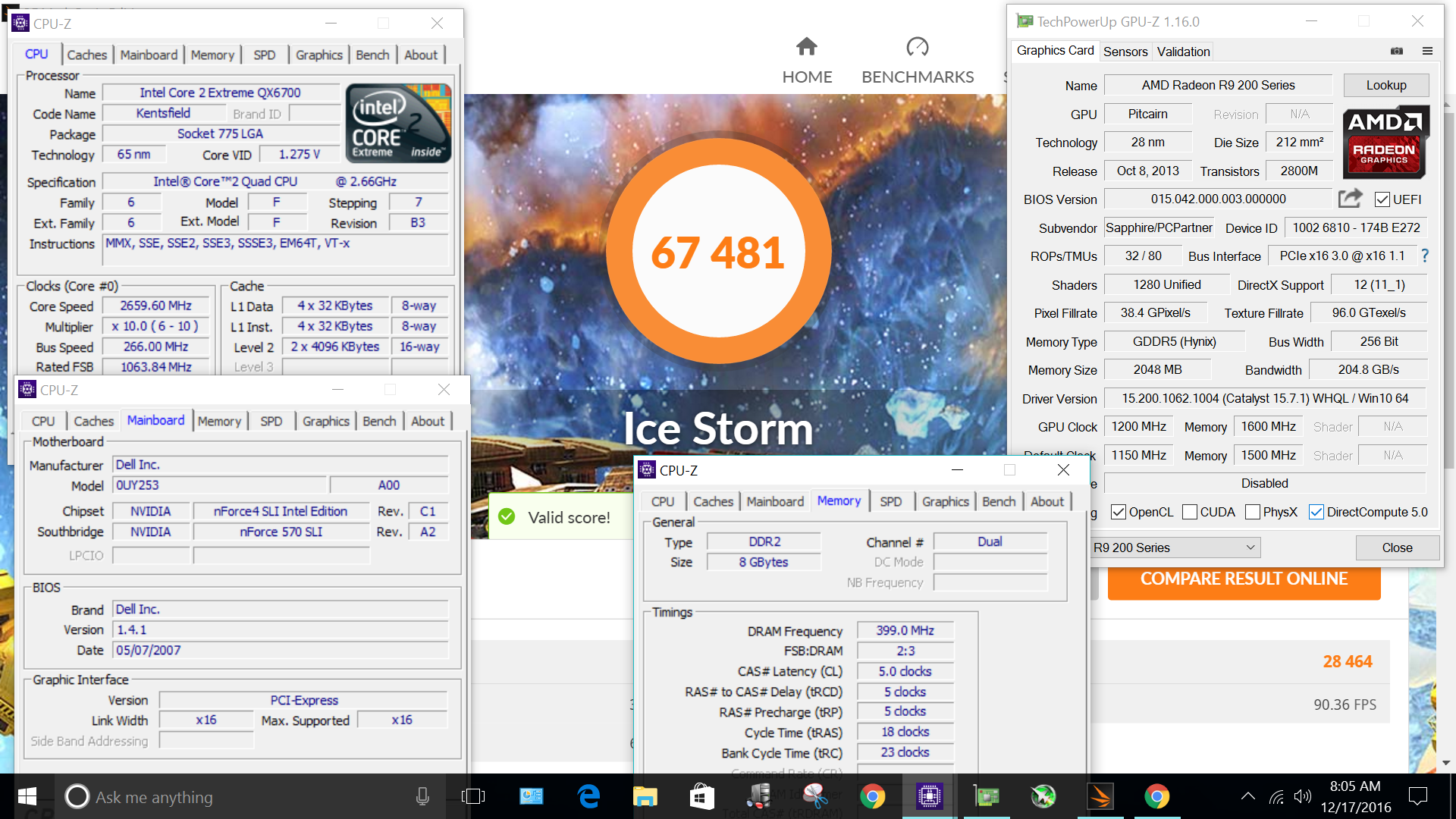Click the graphics score 28 464

tap(1348, 661)
